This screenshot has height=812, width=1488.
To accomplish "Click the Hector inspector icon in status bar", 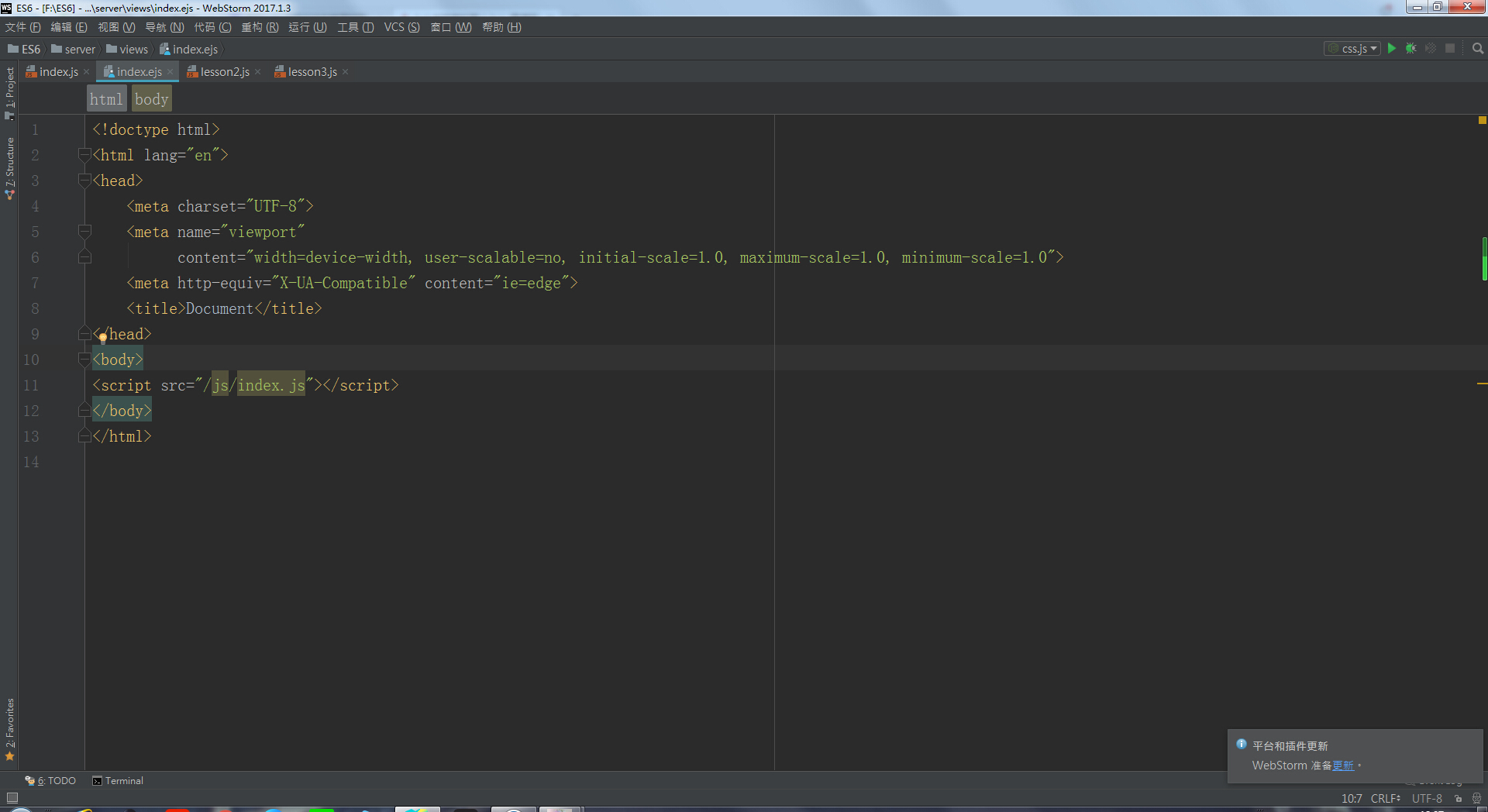I will [1476, 798].
